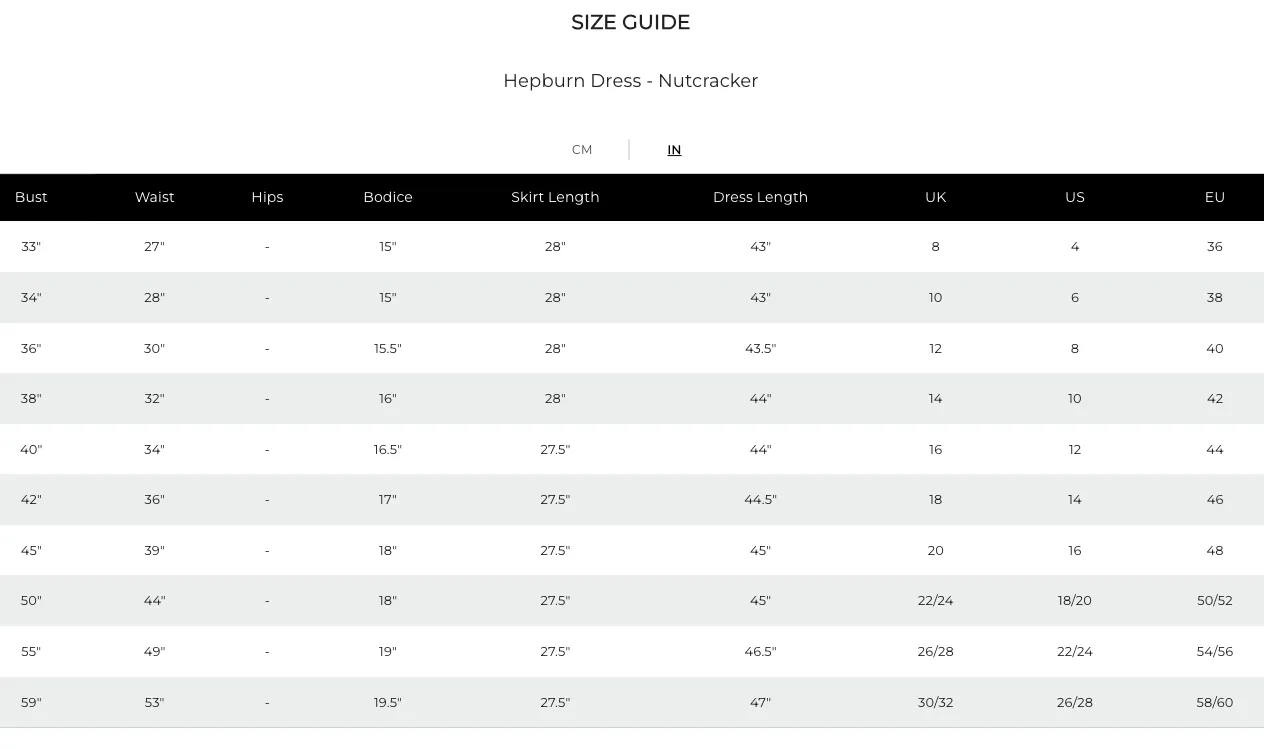The width and height of the screenshot is (1264, 749).
Task: Click the Hips column header
Action: [x=267, y=197]
